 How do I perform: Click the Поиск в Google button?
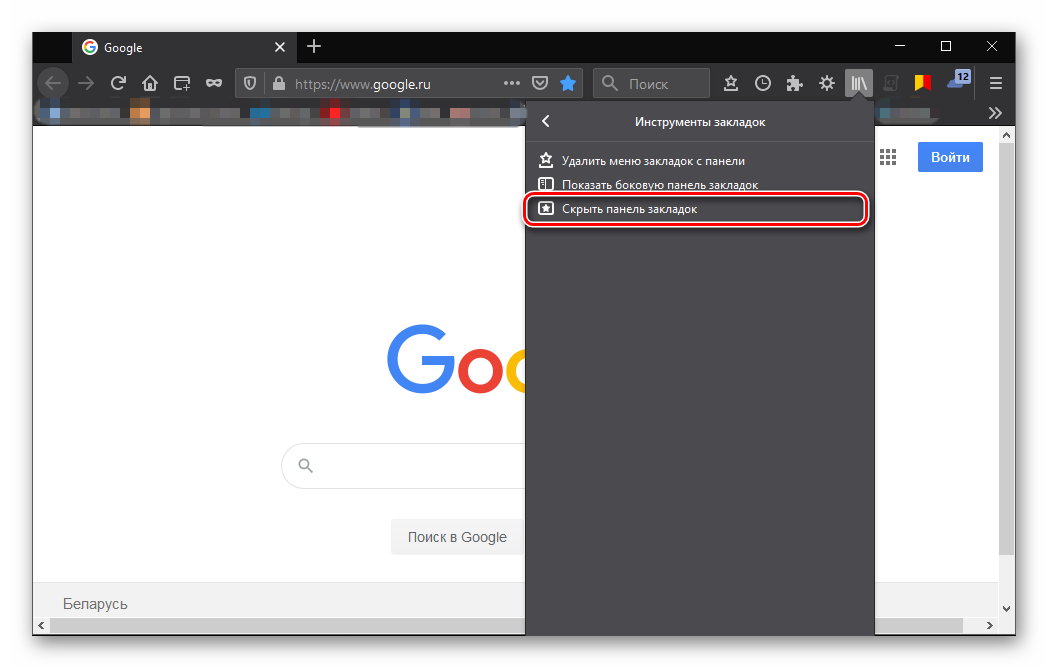(458, 537)
